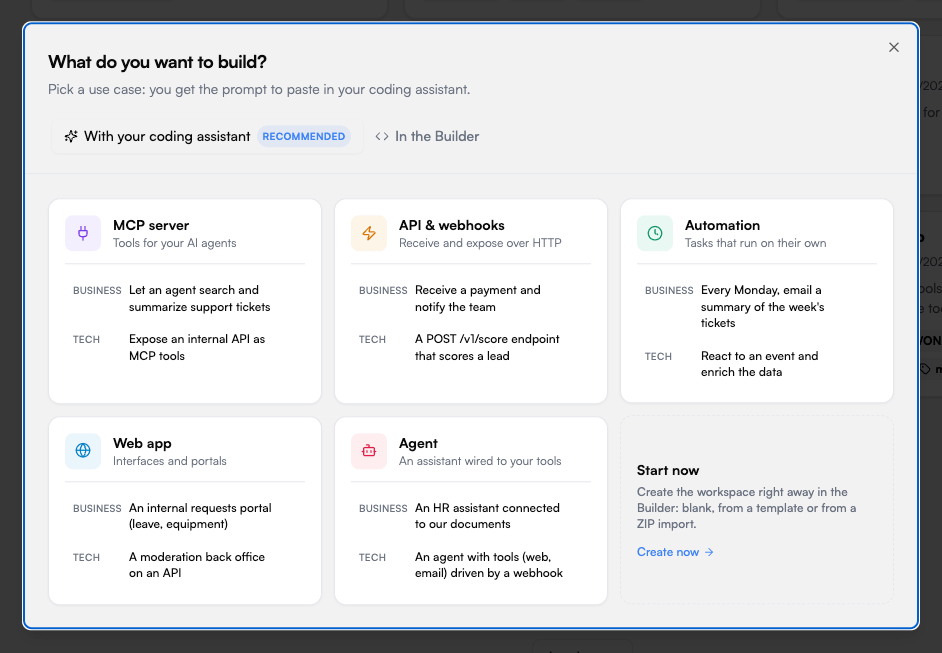Click the 'What do you want to build?' heading
Viewport: 942px width, 653px height.
pos(157,62)
